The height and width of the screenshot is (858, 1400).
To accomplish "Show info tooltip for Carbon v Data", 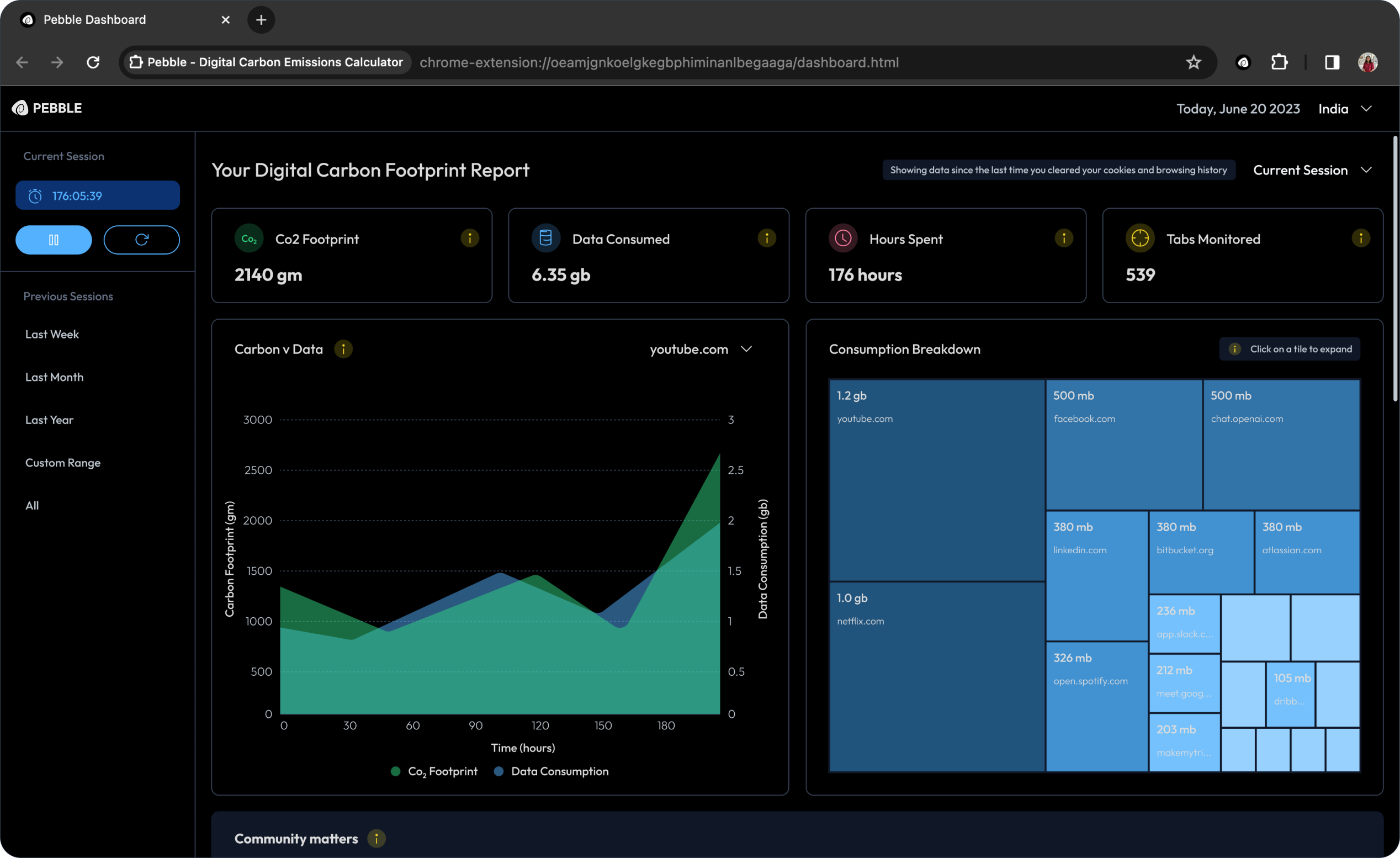I will (x=343, y=349).
